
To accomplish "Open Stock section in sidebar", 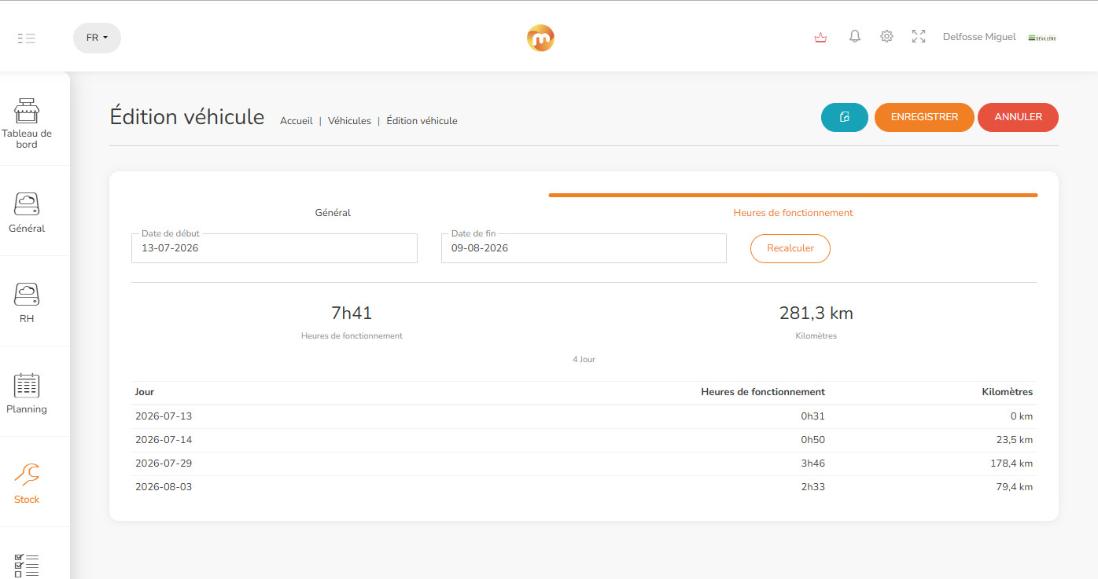I will coord(27,483).
